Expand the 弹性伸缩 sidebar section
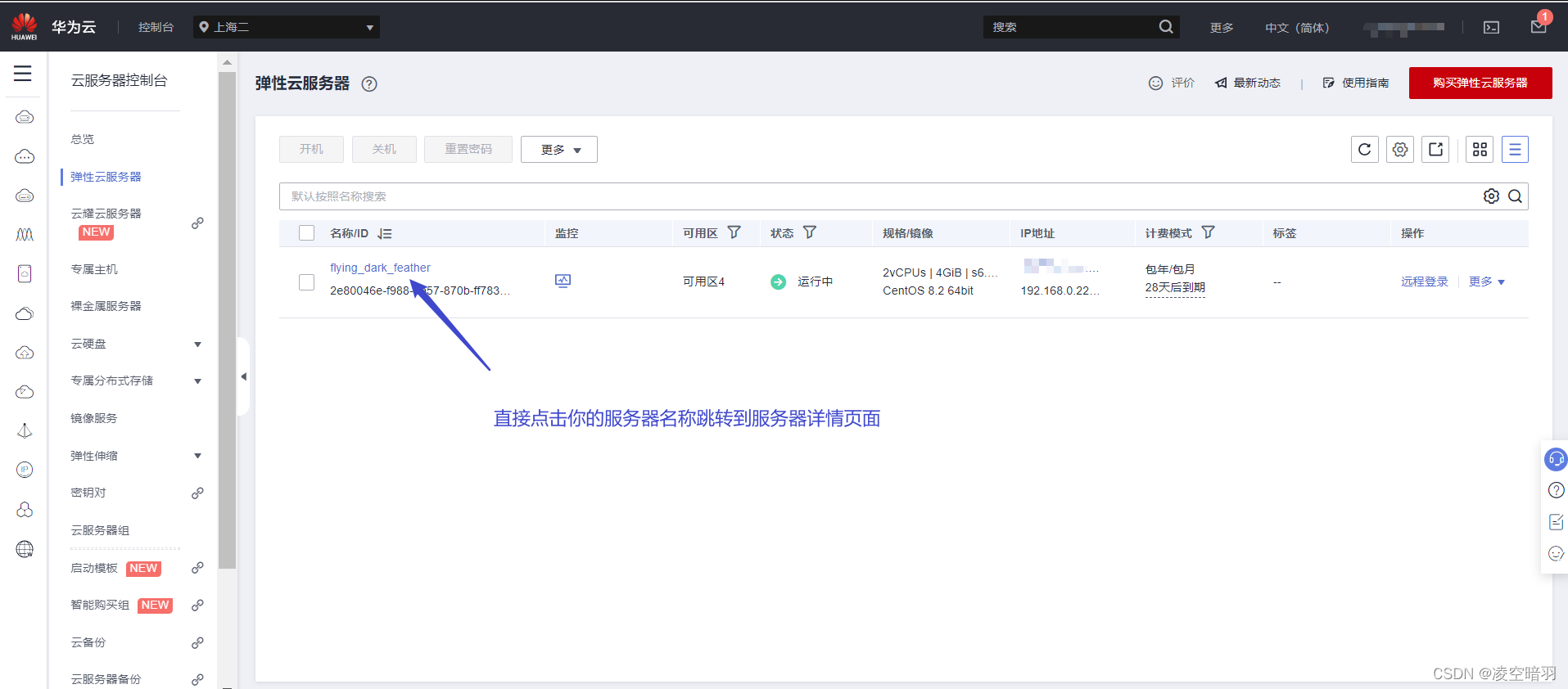This screenshot has width=1568, height=689. [x=197, y=456]
